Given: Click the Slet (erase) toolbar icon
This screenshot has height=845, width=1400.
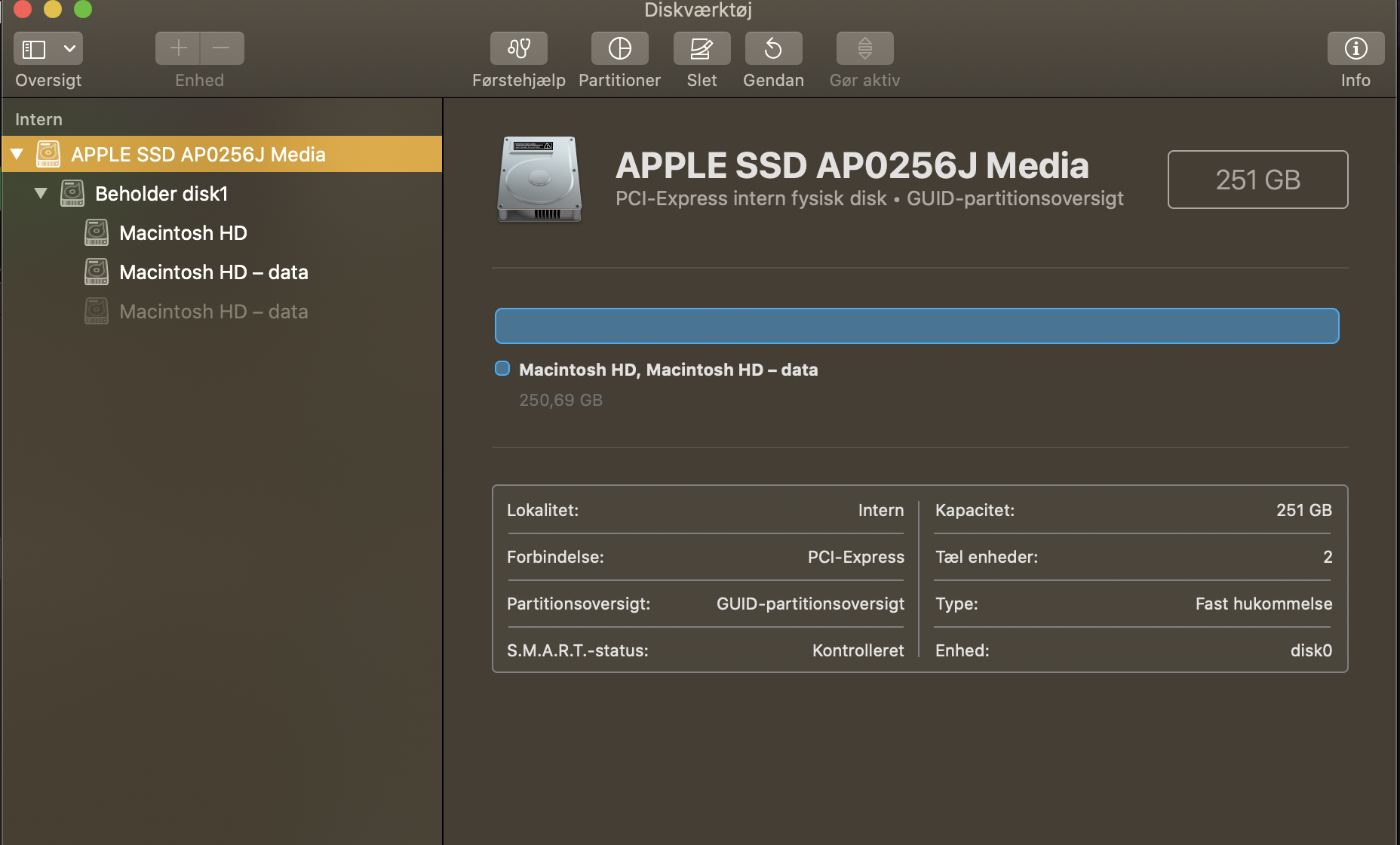Looking at the screenshot, I should click(x=702, y=48).
